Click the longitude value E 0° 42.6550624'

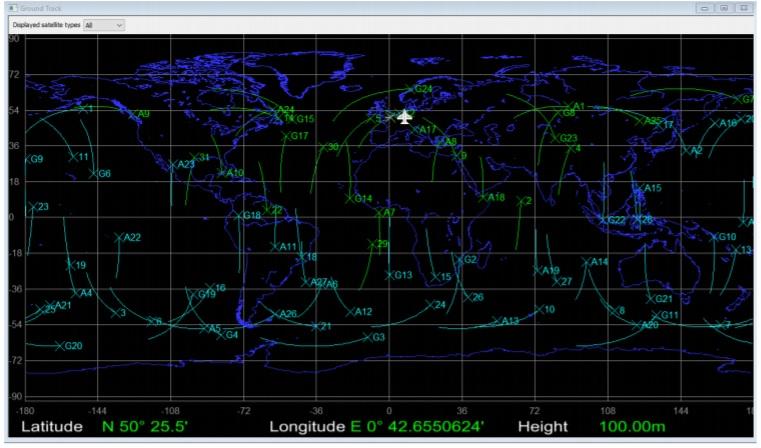tap(418, 427)
